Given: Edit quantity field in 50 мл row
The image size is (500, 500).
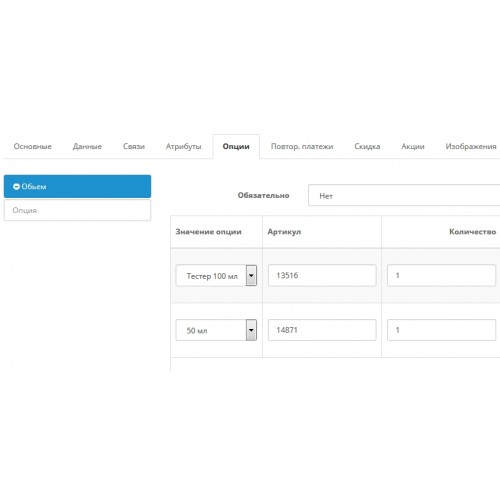Looking at the screenshot, I should coord(441,330).
